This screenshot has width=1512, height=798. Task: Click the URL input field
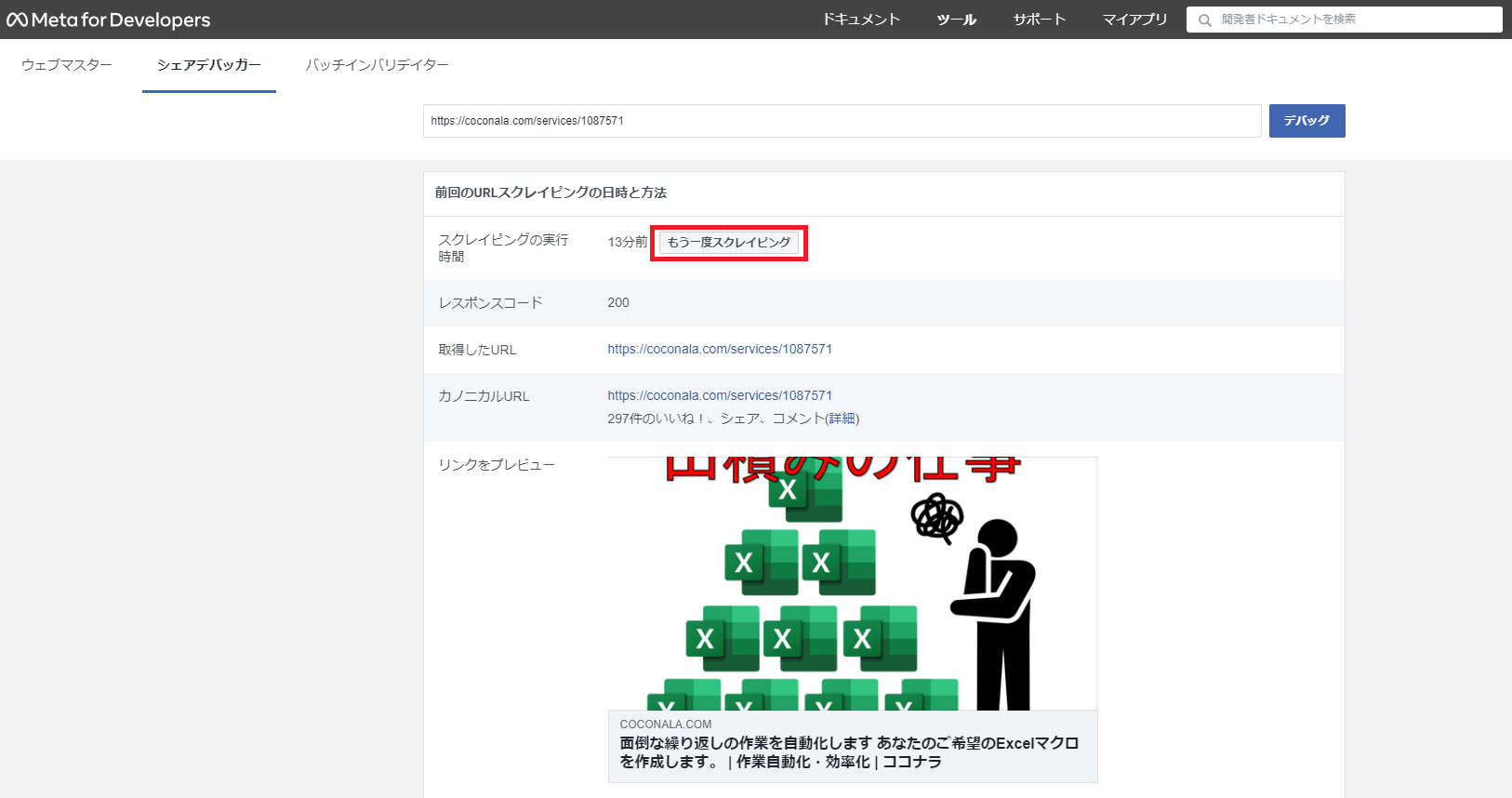click(x=842, y=121)
